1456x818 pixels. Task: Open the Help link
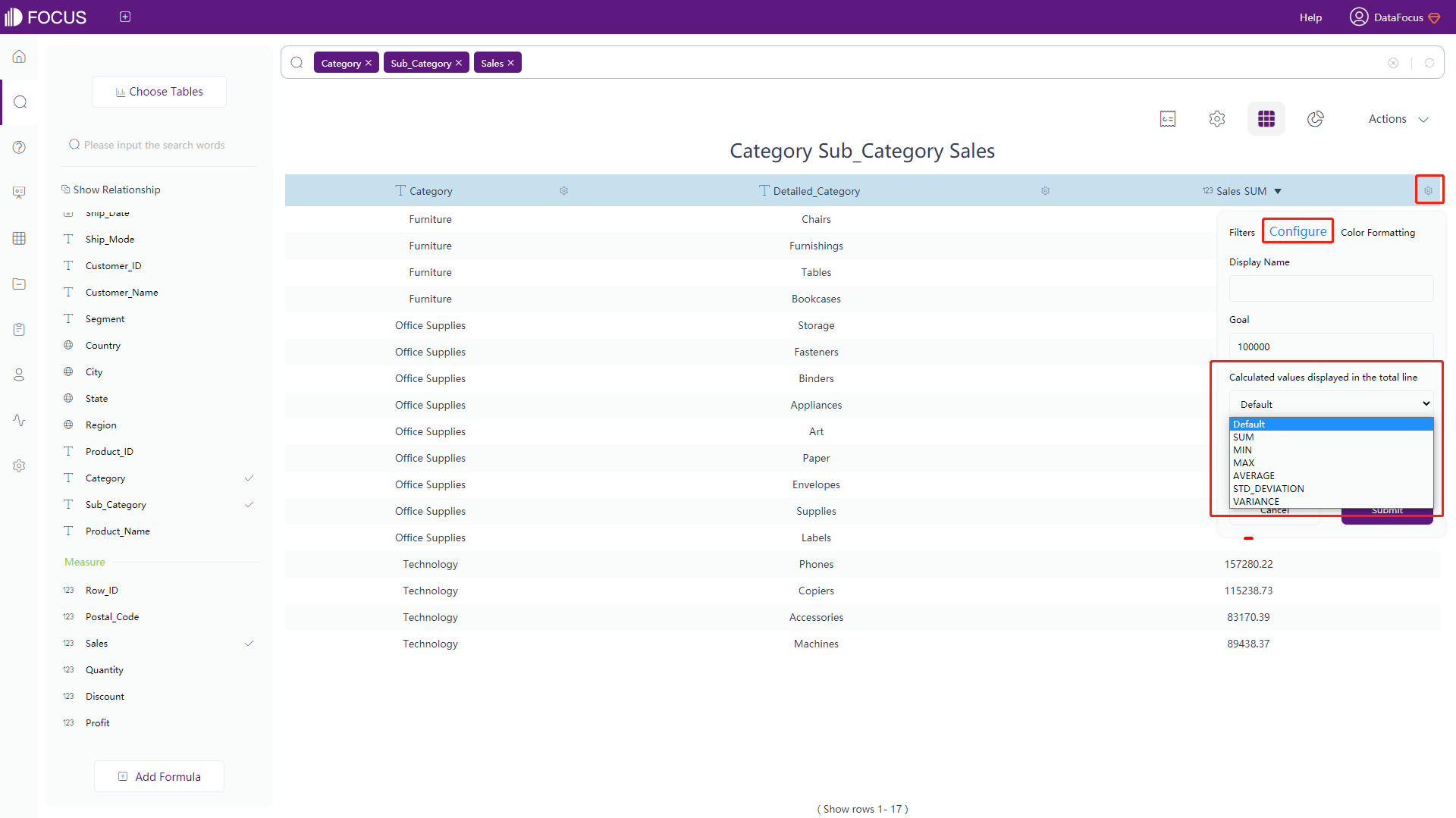[x=1310, y=17]
